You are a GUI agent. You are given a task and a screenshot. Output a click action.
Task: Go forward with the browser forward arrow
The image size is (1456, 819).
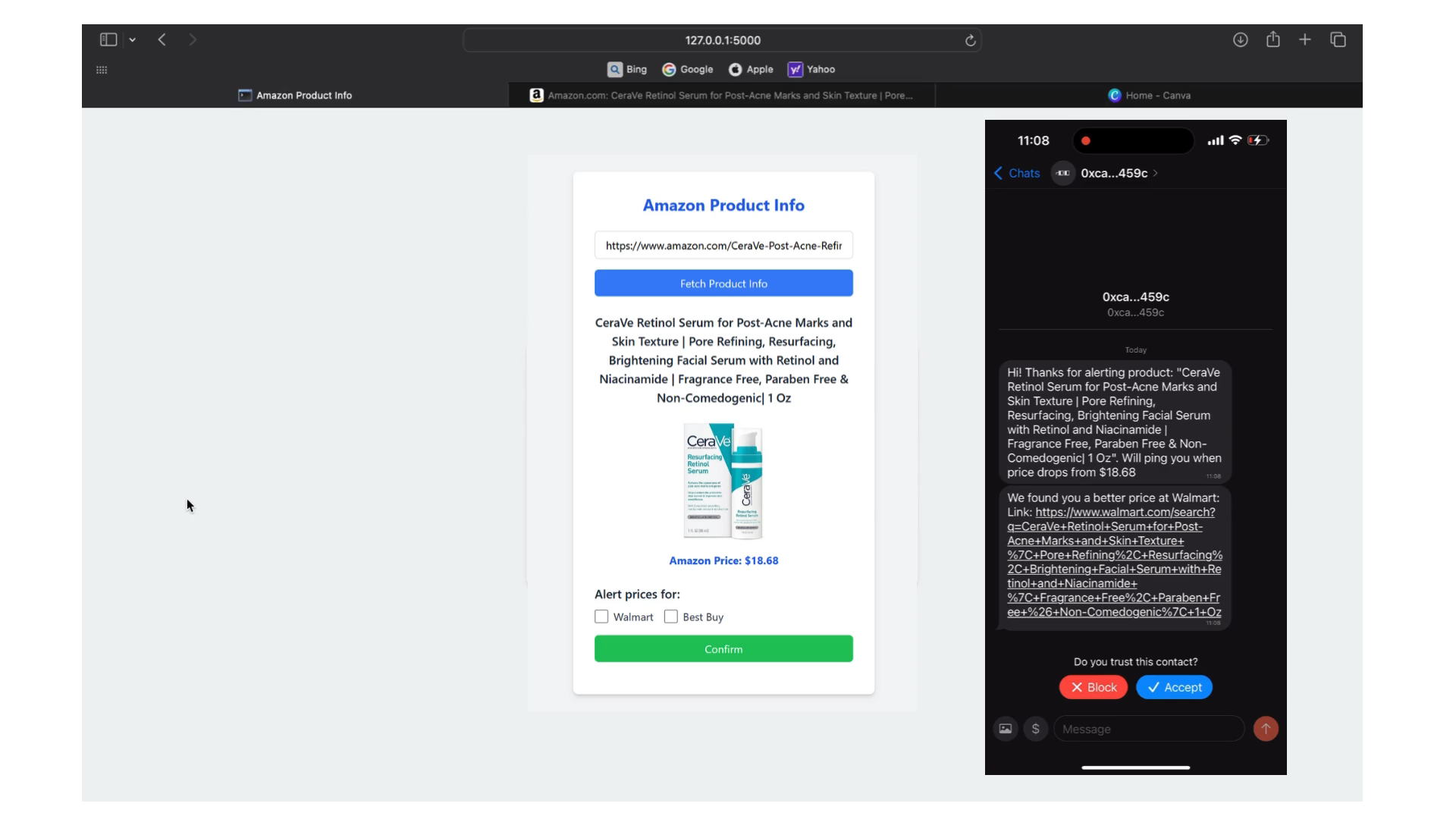[192, 39]
